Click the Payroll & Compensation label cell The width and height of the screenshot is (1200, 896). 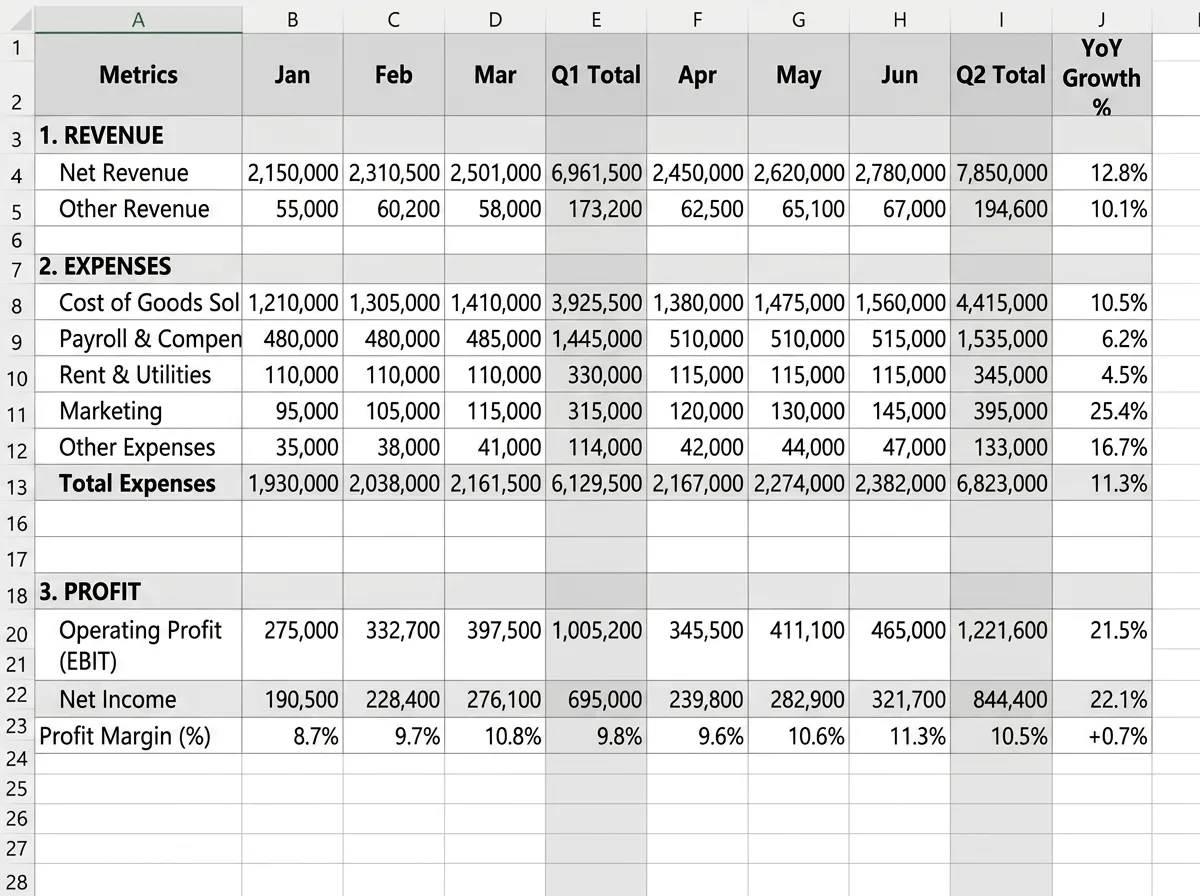pos(139,339)
